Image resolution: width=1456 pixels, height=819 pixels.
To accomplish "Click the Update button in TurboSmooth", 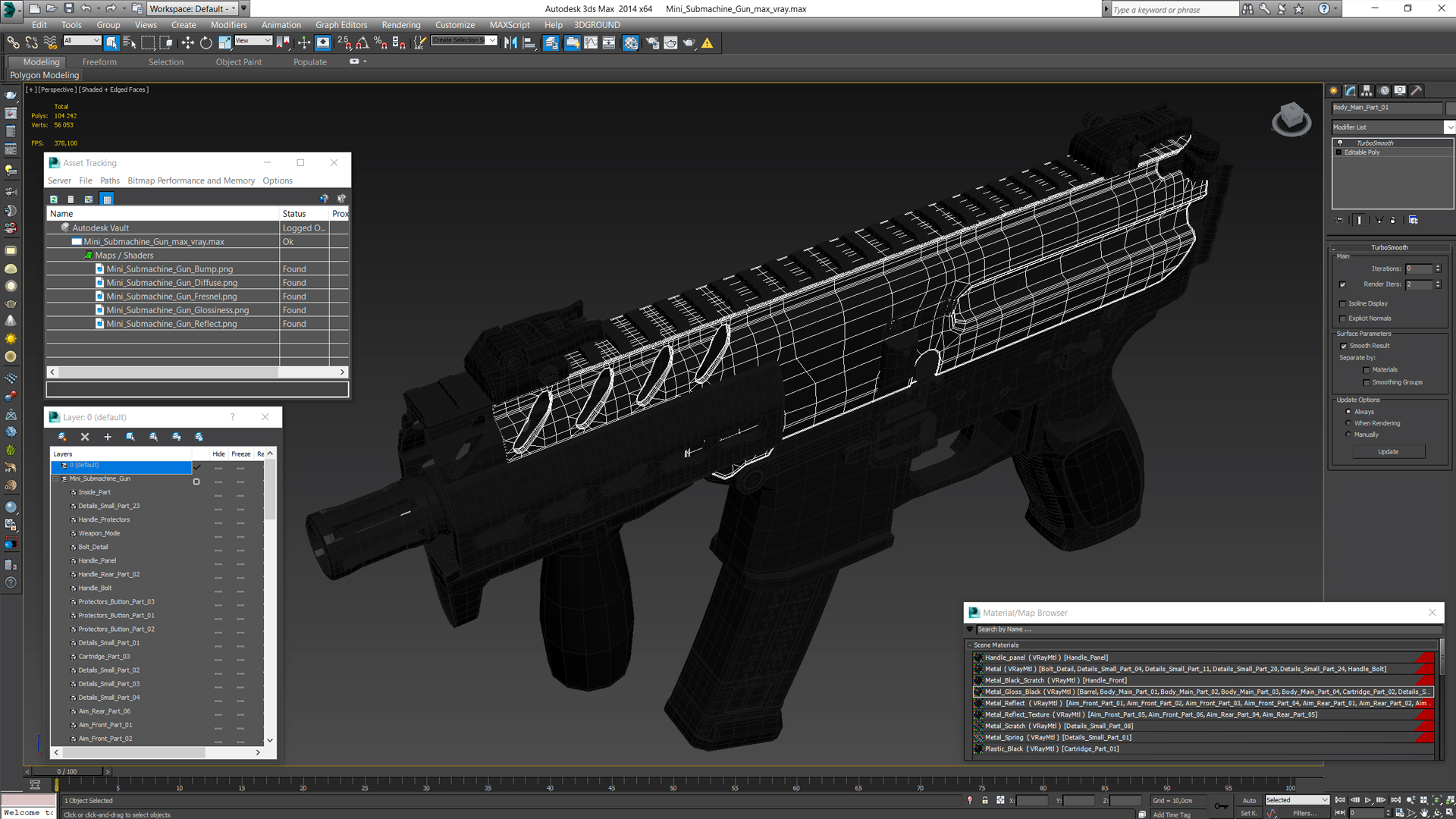I will 1388,452.
